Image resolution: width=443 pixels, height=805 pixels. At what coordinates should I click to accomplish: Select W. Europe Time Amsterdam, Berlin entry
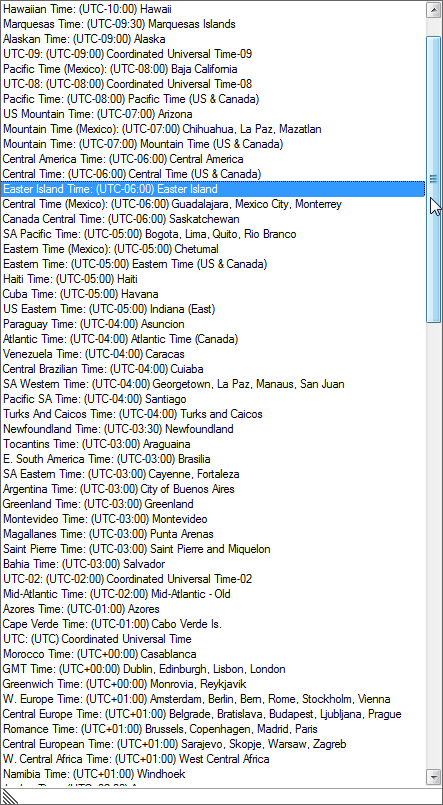pos(213,699)
